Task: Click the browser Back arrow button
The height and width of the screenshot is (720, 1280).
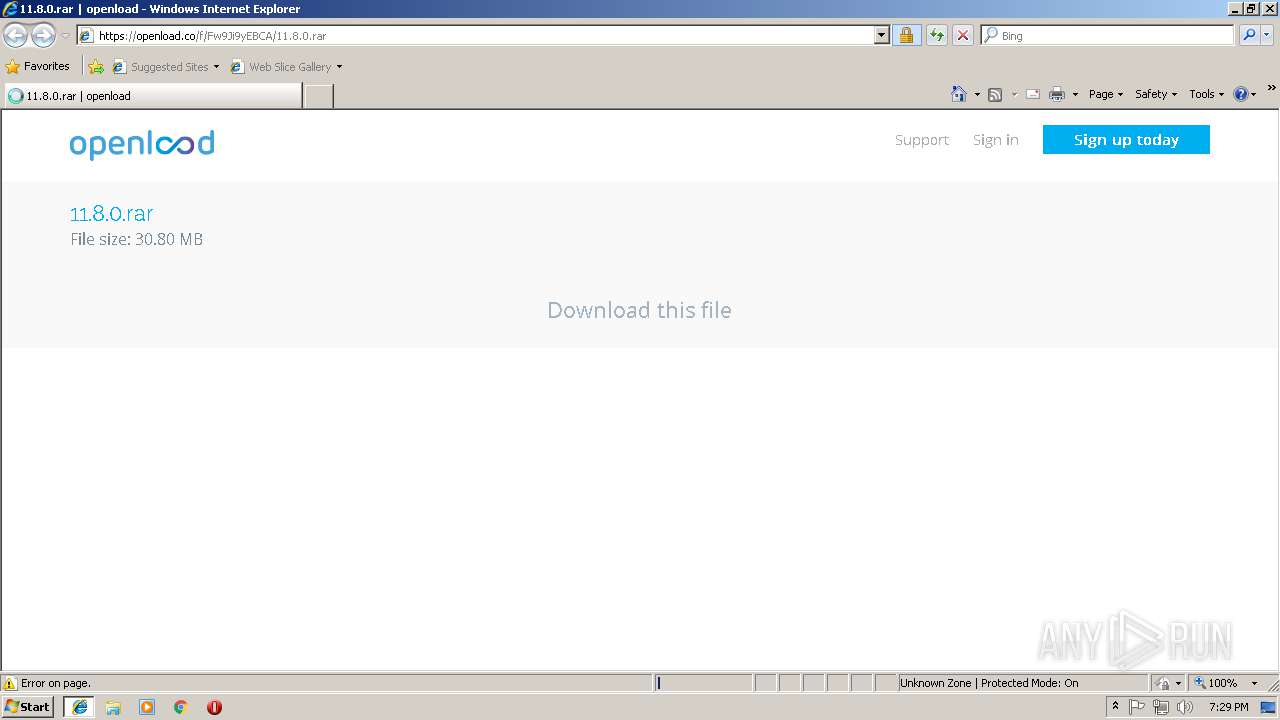Action: (x=16, y=36)
